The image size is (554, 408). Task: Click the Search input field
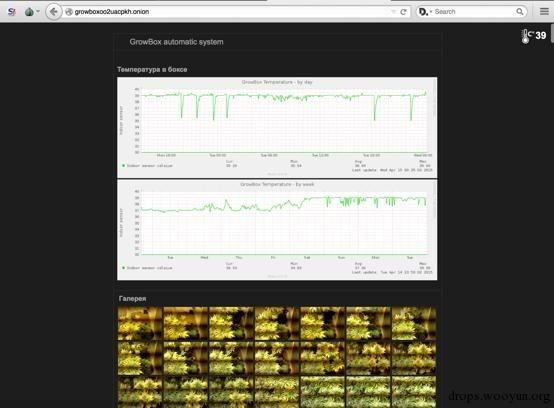click(x=473, y=12)
